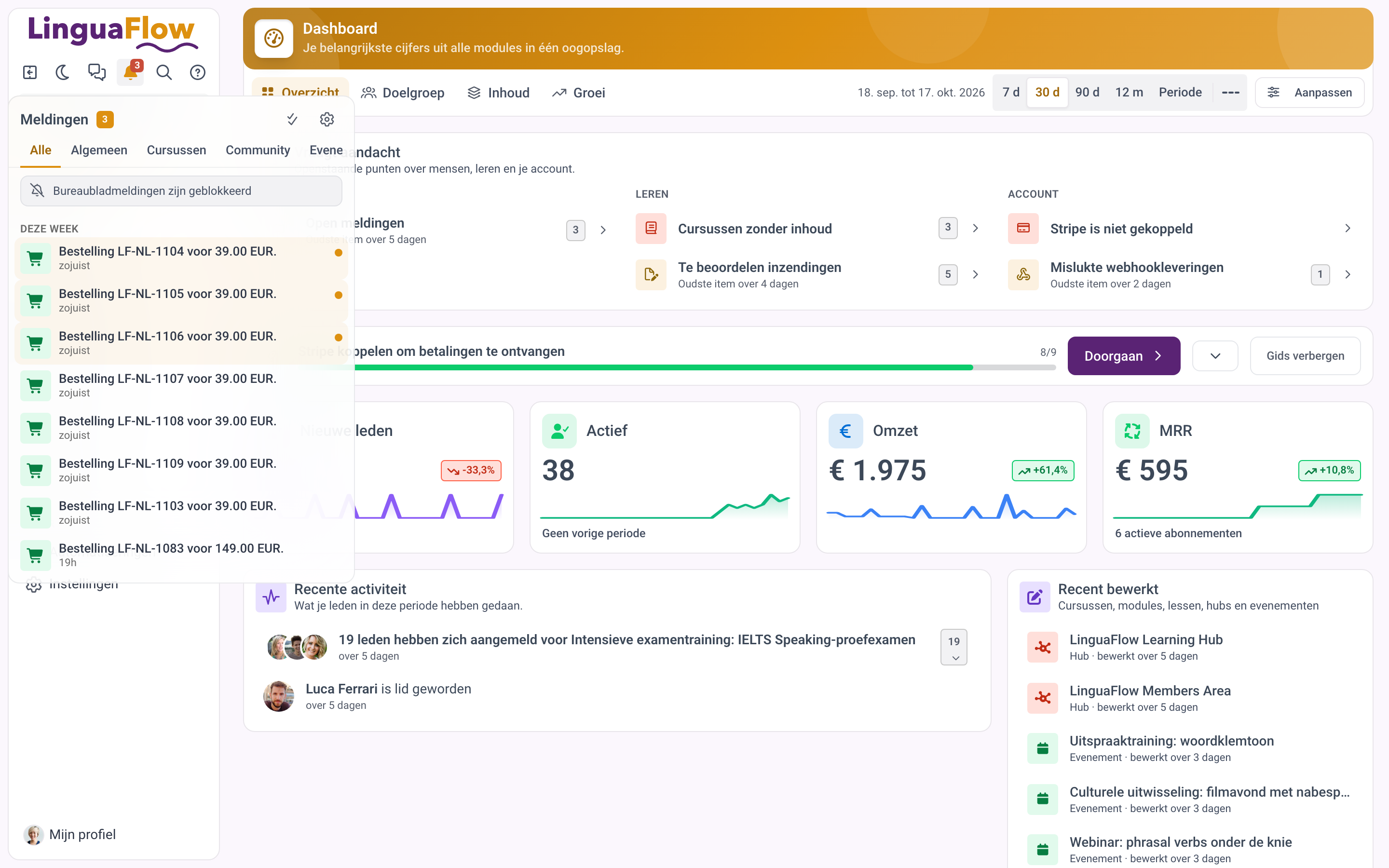Open Te beoordelen inzendingen chevron

(x=975, y=274)
